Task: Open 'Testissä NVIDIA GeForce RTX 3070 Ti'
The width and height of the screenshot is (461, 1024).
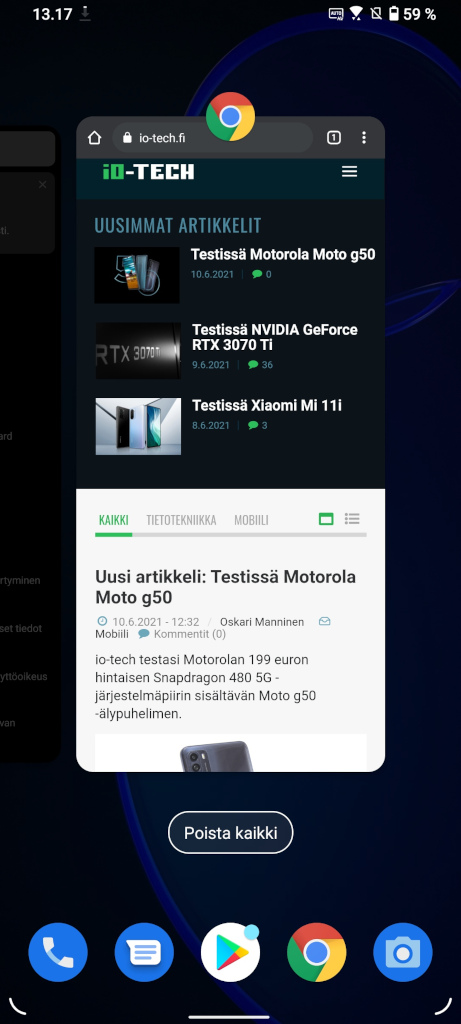Action: tap(275, 337)
